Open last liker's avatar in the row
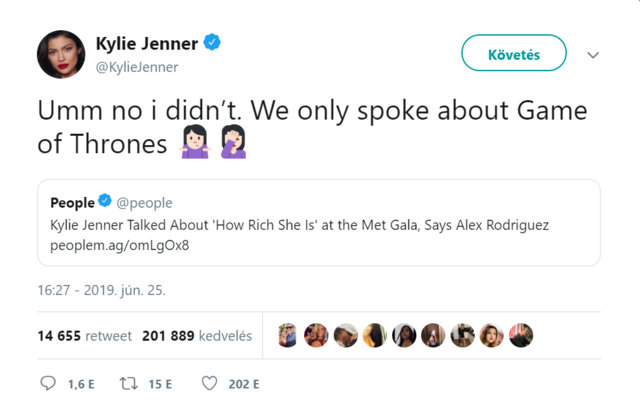 click(521, 336)
